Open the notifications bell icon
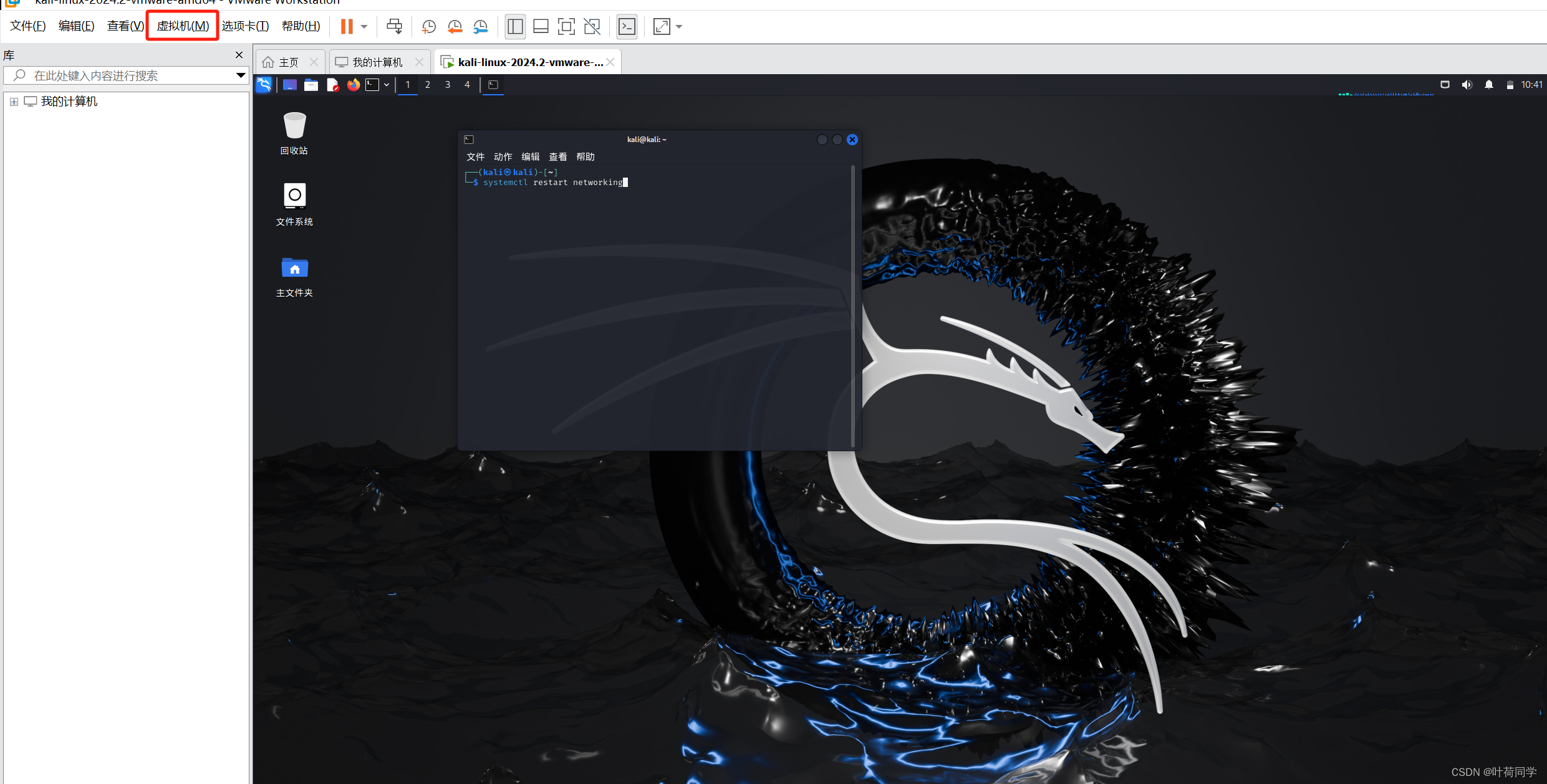Screen dimensions: 1547x784 point(1489,85)
